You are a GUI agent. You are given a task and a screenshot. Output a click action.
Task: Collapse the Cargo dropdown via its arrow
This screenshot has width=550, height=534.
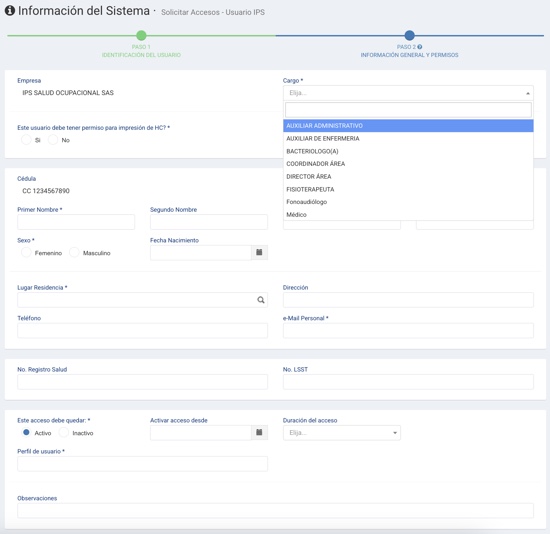(x=528, y=93)
